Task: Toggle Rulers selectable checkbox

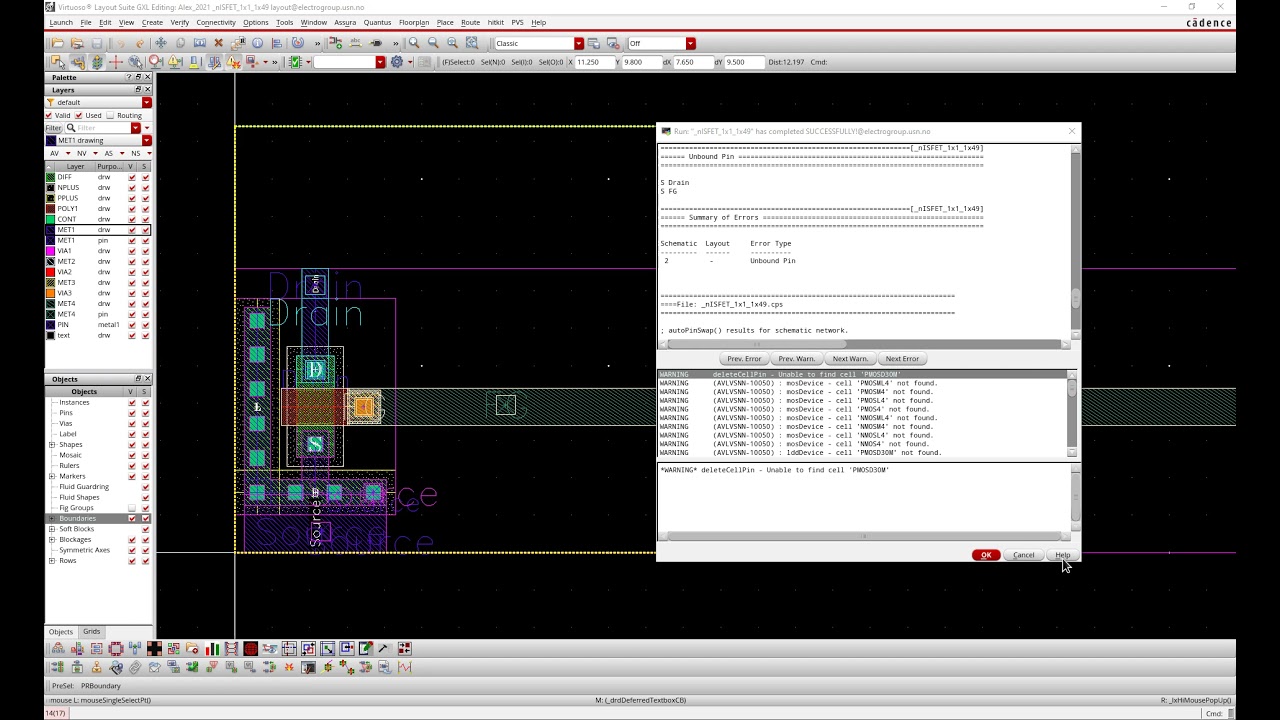Action: [145, 466]
